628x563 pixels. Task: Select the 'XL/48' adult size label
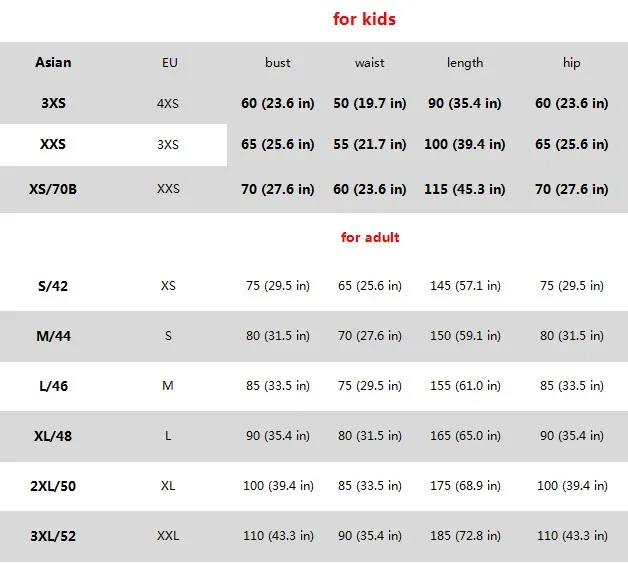(53, 436)
